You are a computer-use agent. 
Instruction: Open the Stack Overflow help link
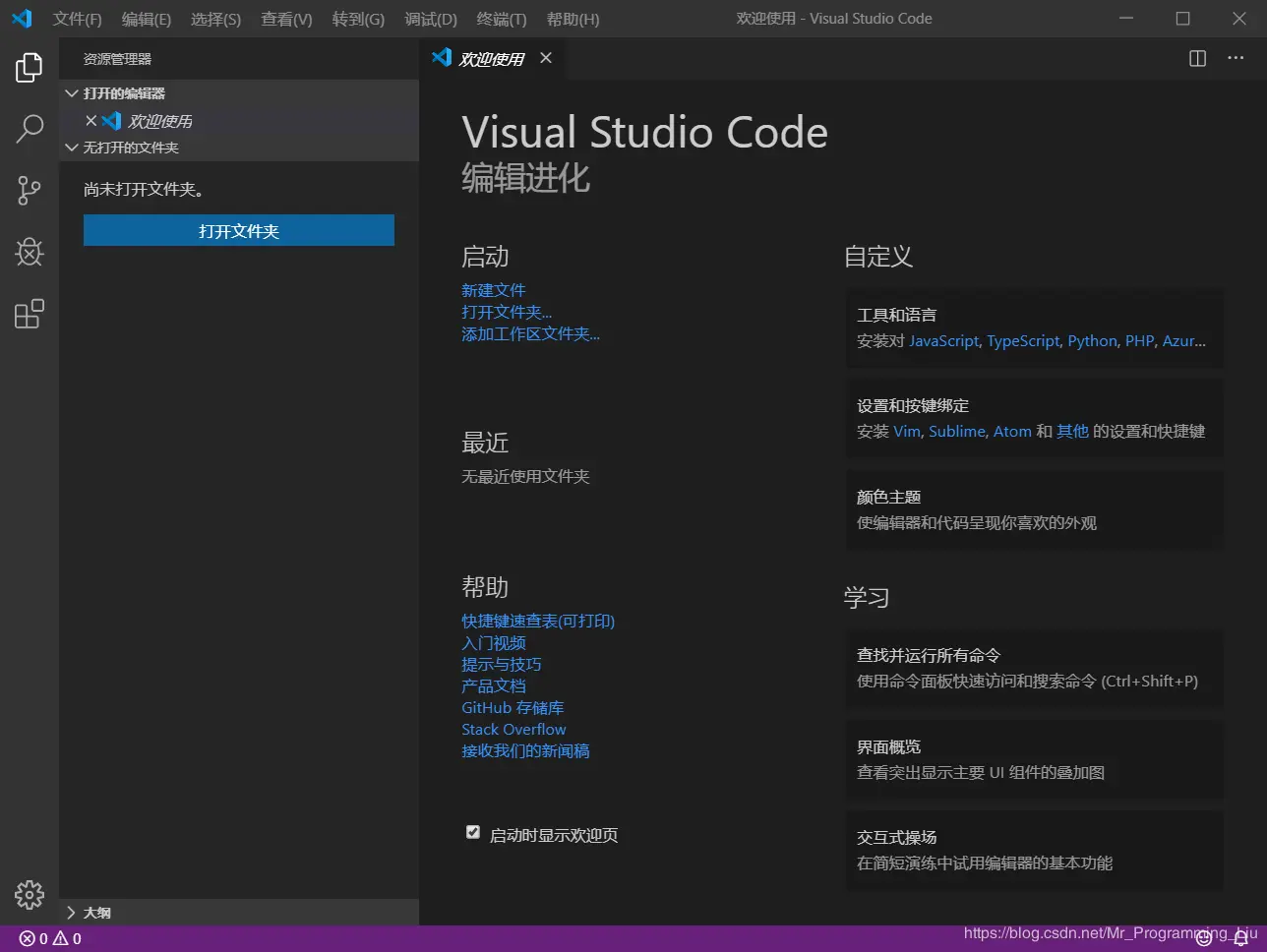[x=513, y=729]
